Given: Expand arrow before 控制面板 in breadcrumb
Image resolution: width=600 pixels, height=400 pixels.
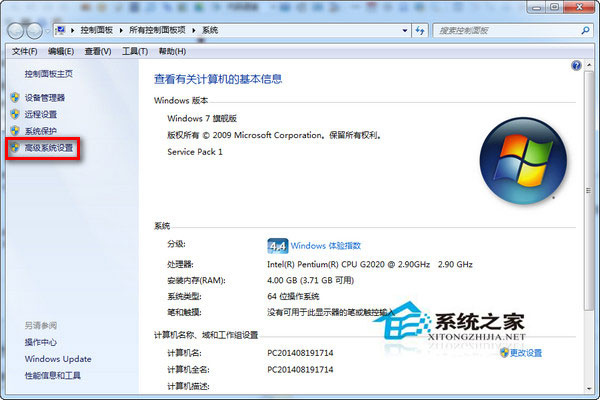Looking at the screenshot, I should [72, 30].
